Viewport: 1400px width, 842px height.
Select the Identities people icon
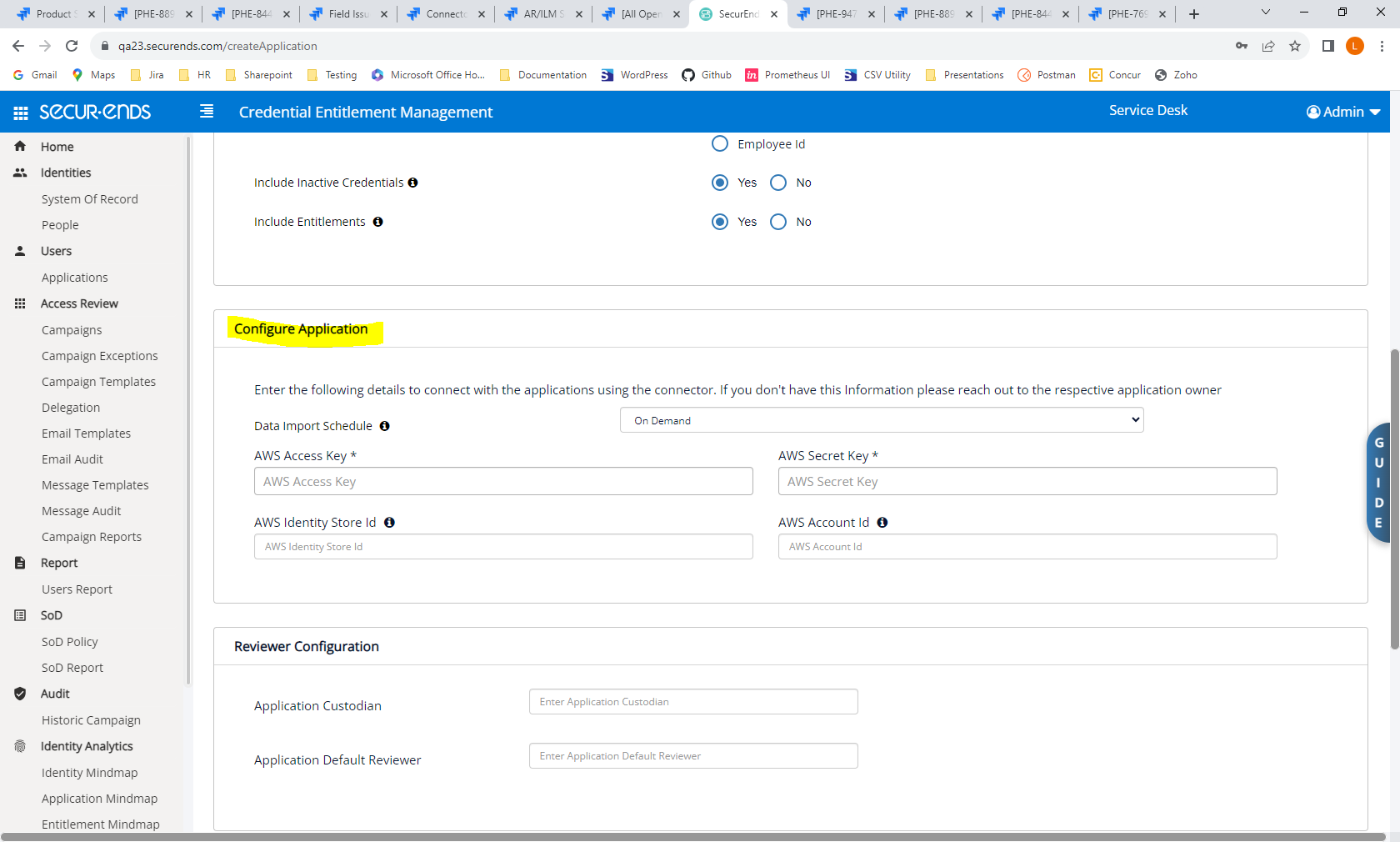19,172
